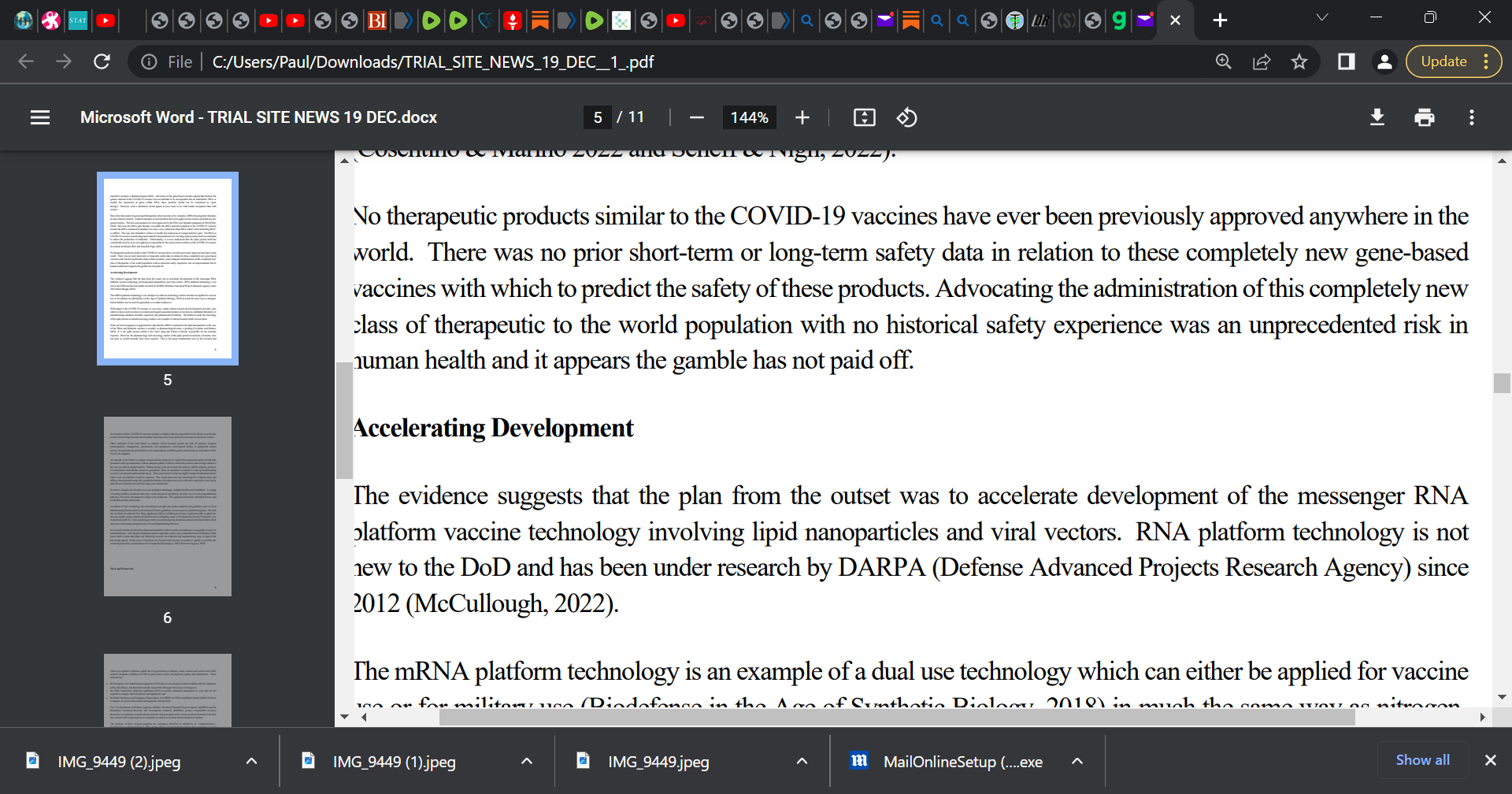Switch to the STAT tab
This screenshot has height=794, width=1512.
(78, 20)
